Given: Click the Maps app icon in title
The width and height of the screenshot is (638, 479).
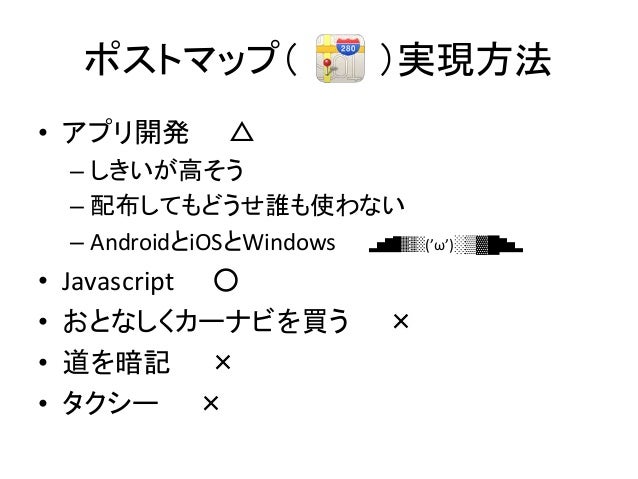Looking at the screenshot, I should (341, 58).
